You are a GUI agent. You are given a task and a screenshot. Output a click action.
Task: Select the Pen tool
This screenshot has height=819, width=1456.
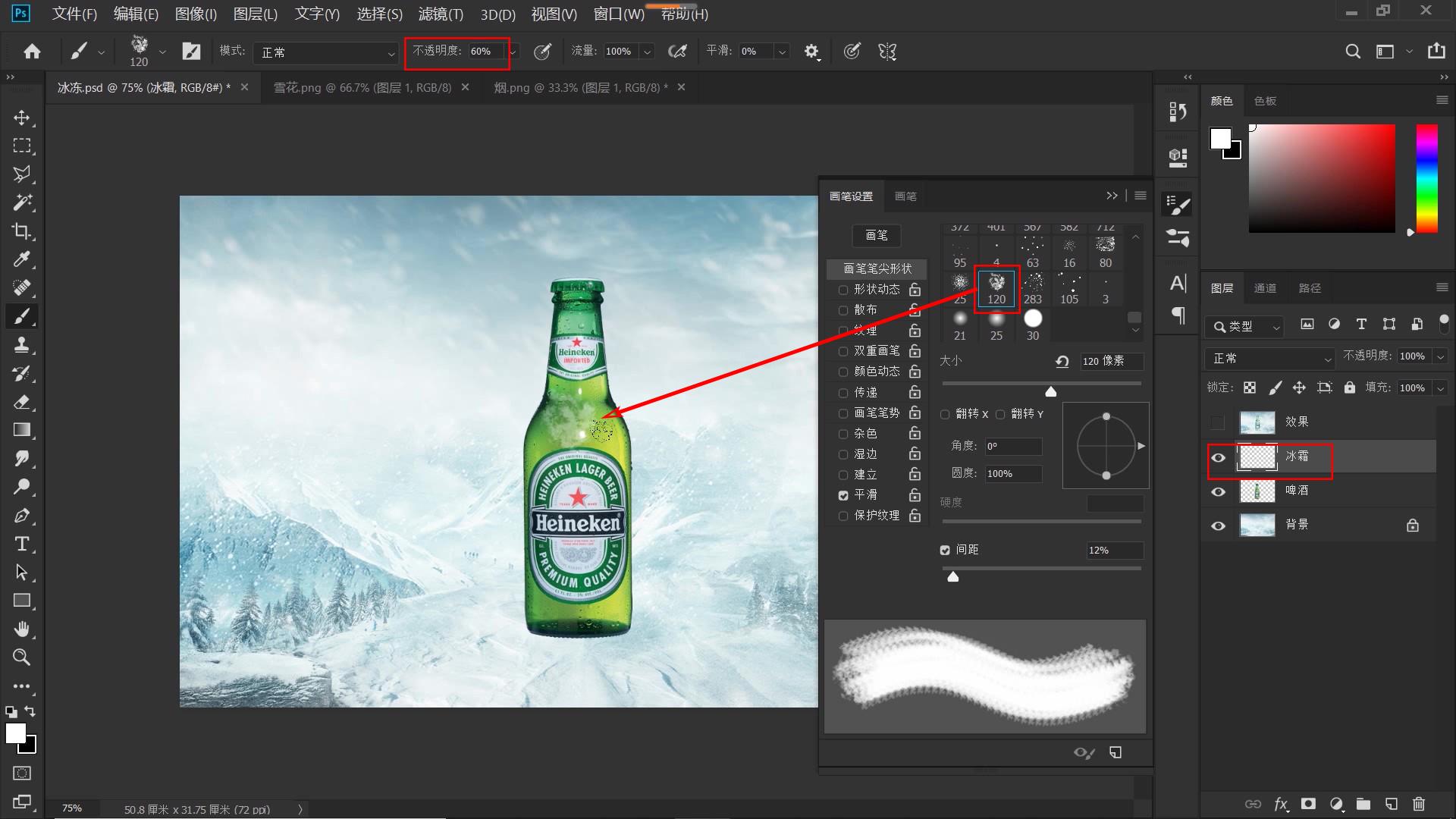point(22,516)
